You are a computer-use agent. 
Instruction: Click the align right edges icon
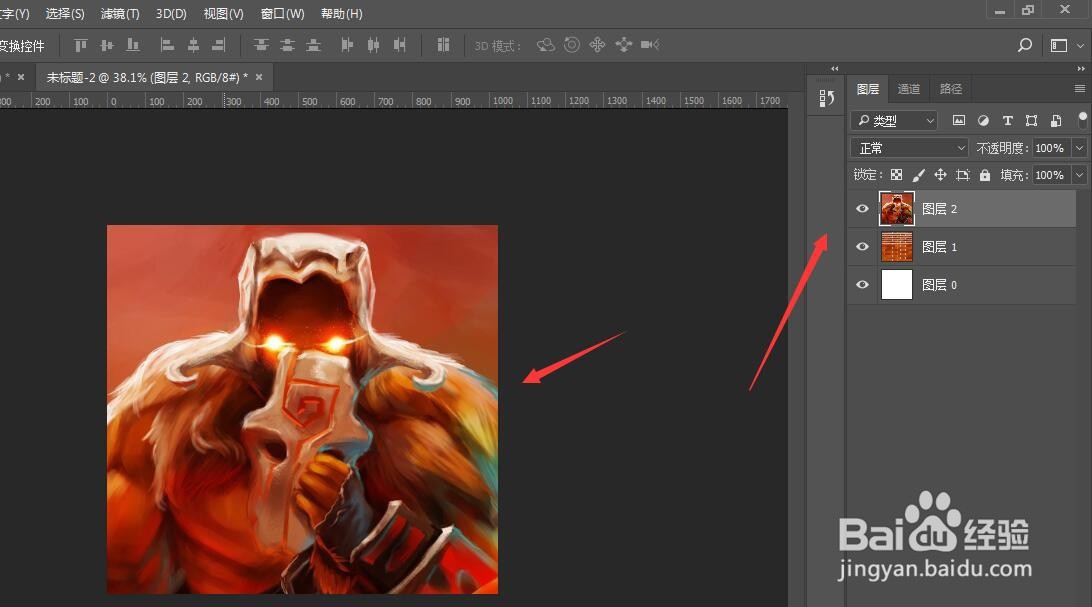click(219, 45)
